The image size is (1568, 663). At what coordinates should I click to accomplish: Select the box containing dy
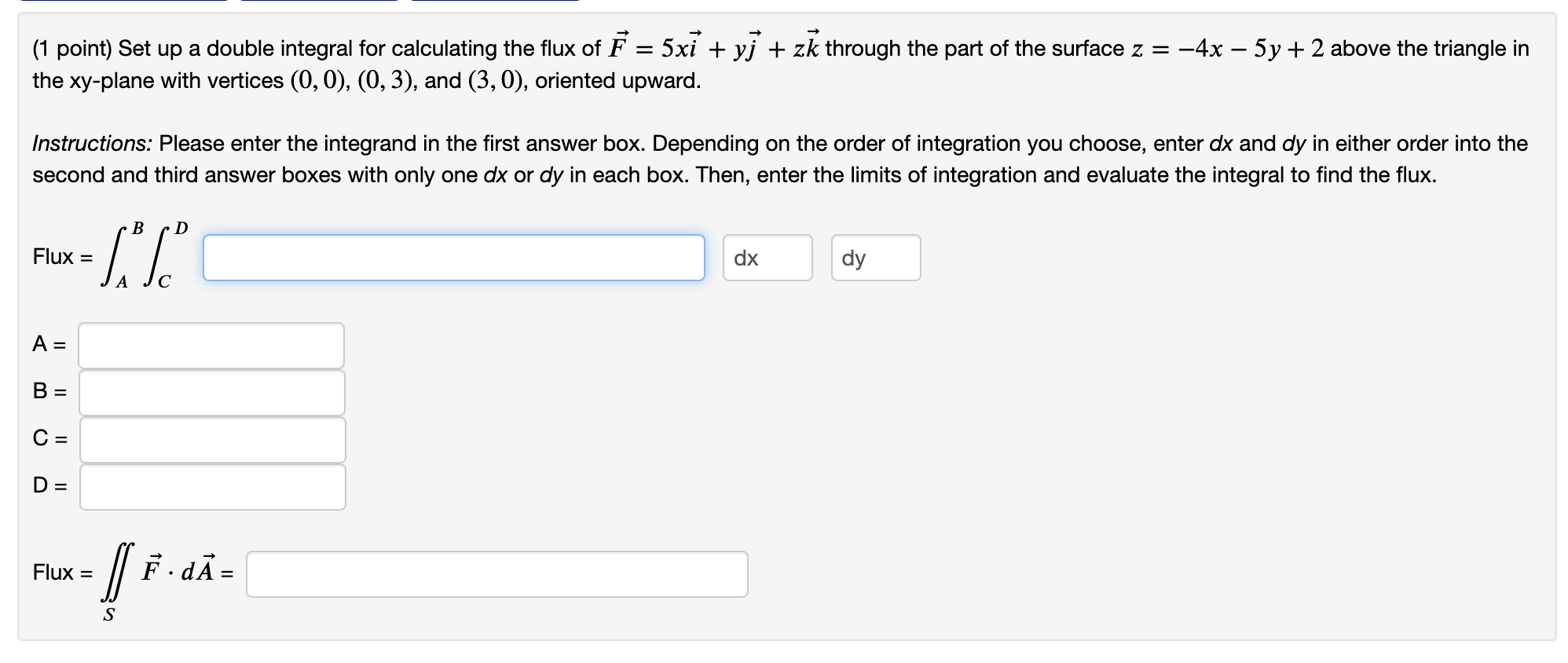tap(876, 258)
